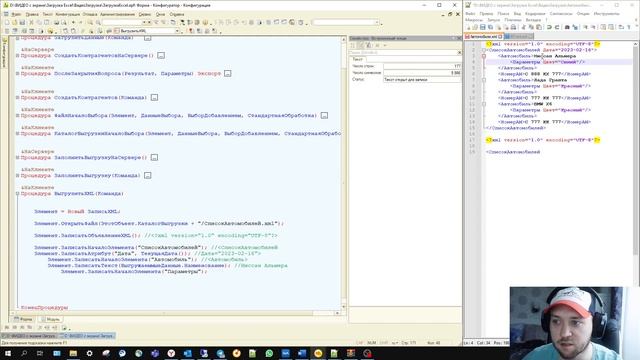Click the Find binoculars icon in Notepad++ toolbar

(567, 27)
